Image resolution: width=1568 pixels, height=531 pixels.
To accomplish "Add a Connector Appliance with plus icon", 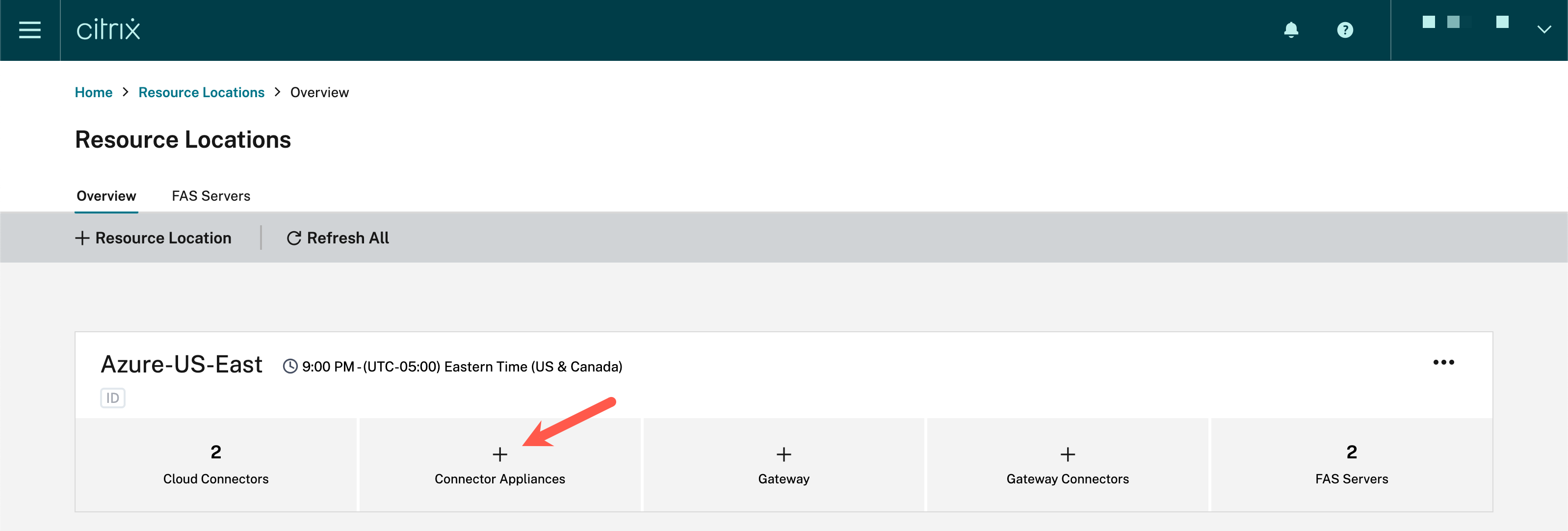I will (500, 454).
